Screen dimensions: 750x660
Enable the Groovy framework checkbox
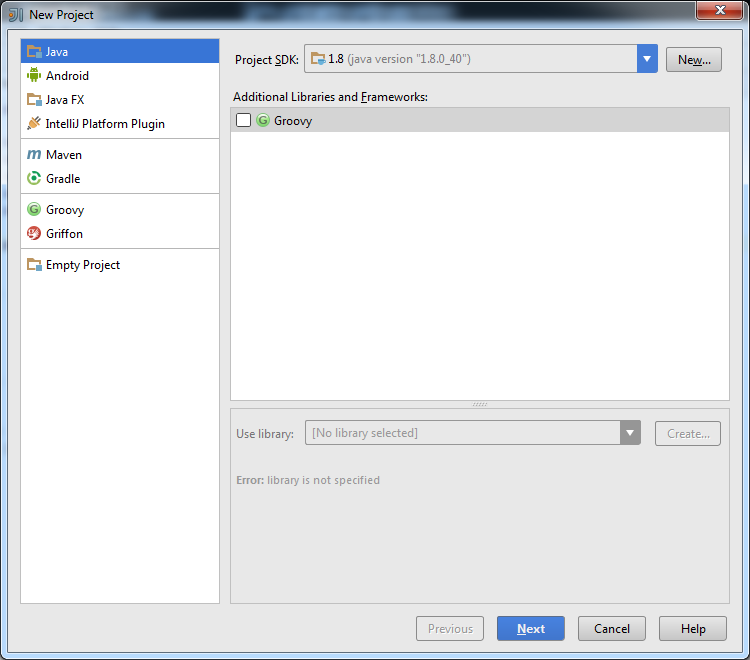pyautogui.click(x=243, y=120)
